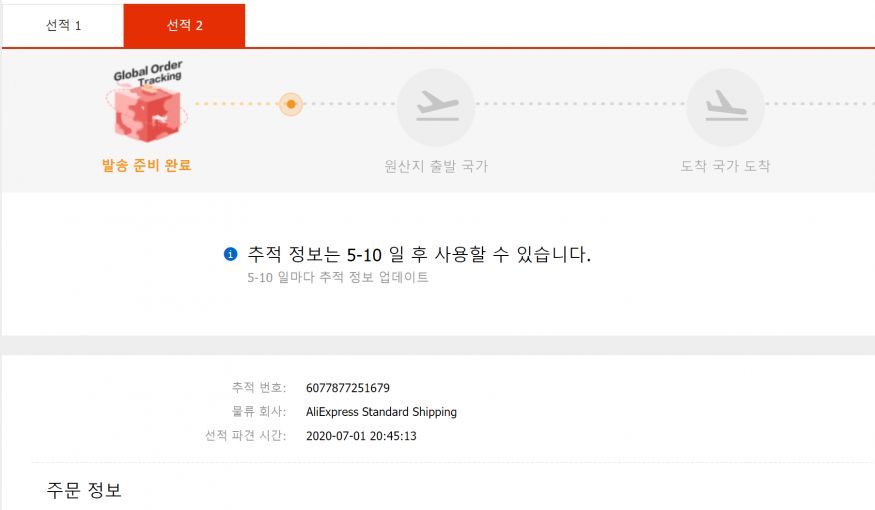The image size is (875, 510).
Task: Click the 추적 번호 field label
Action: coord(258,388)
